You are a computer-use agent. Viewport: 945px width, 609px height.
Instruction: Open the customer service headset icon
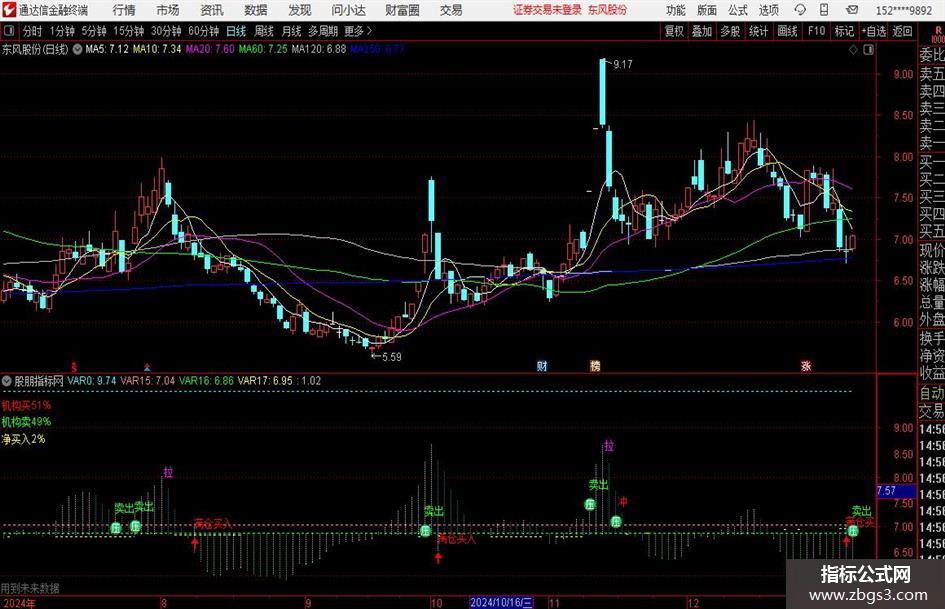click(x=800, y=10)
